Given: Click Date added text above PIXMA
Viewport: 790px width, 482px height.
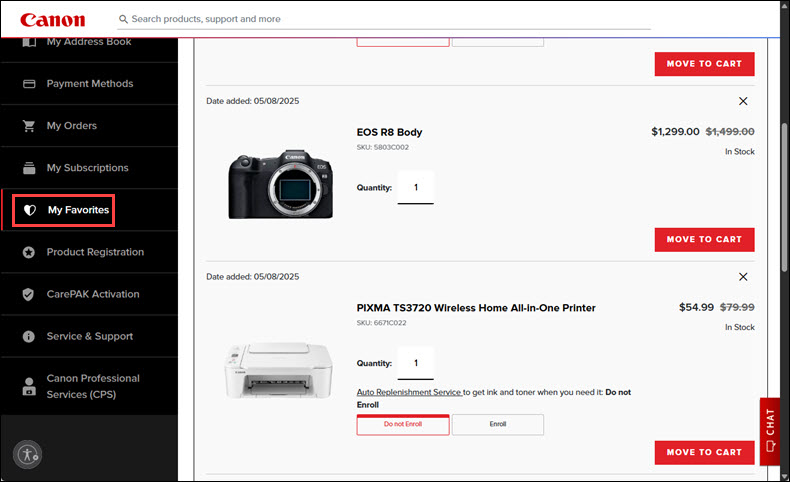Looking at the screenshot, I should [x=252, y=277].
